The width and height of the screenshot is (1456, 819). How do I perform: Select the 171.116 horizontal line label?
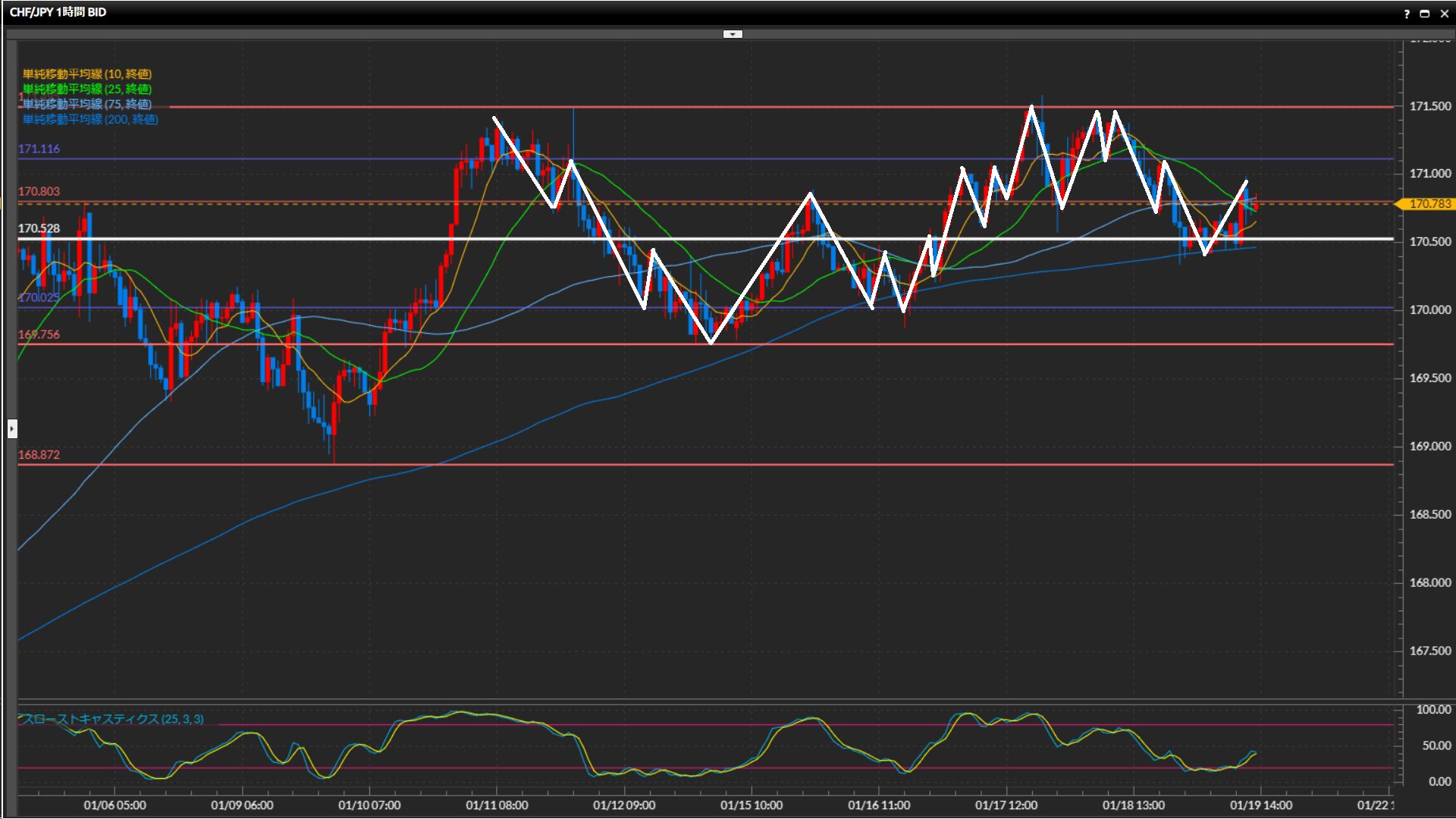(39, 149)
